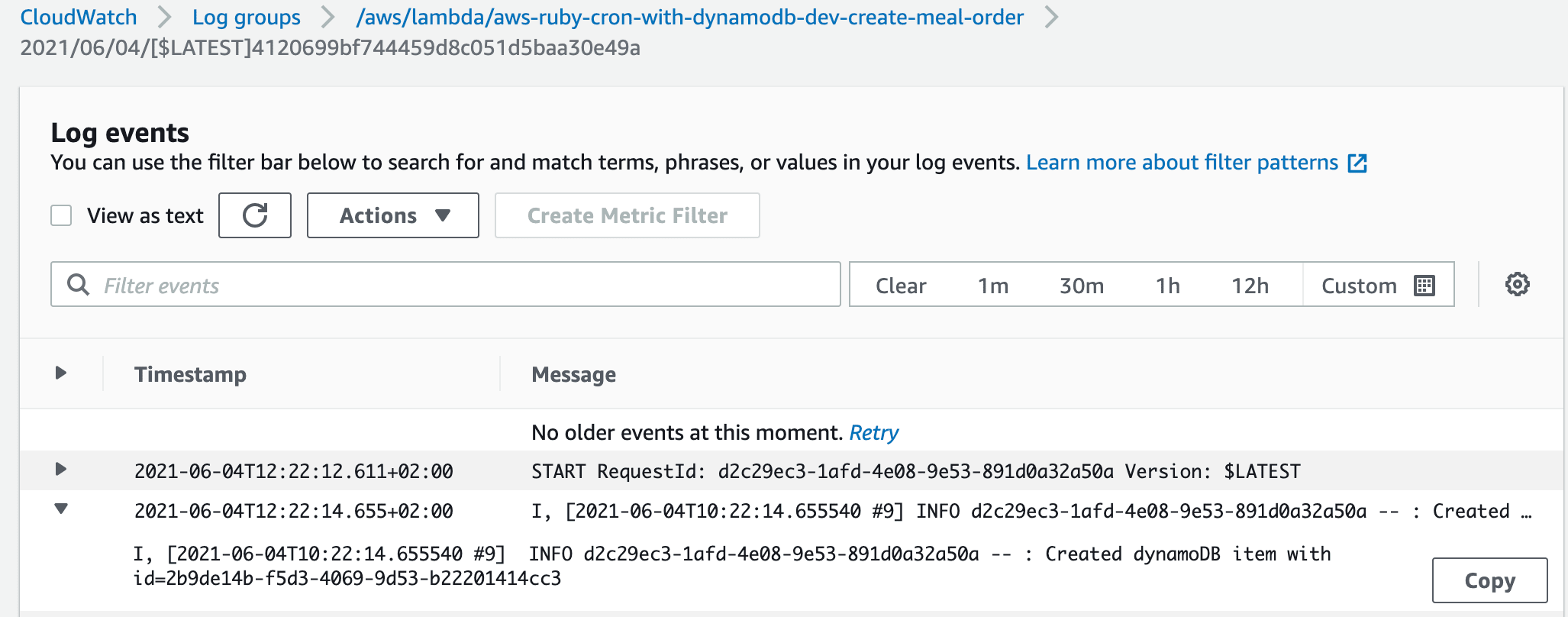The image size is (1568, 617).
Task: Expand the START RequestId log row
Action: (x=61, y=469)
